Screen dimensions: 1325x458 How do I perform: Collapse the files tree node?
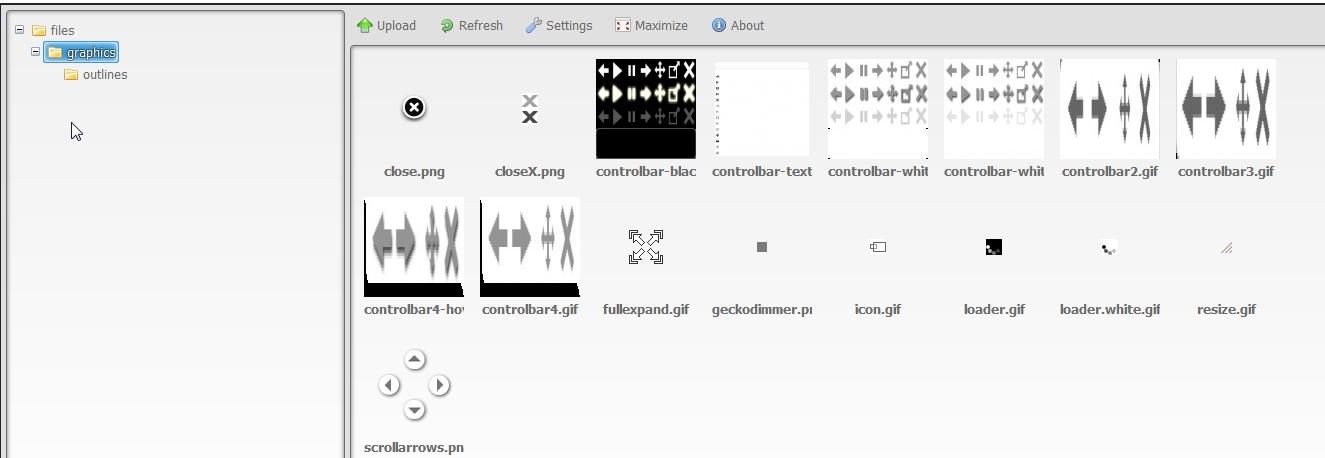tap(20, 30)
